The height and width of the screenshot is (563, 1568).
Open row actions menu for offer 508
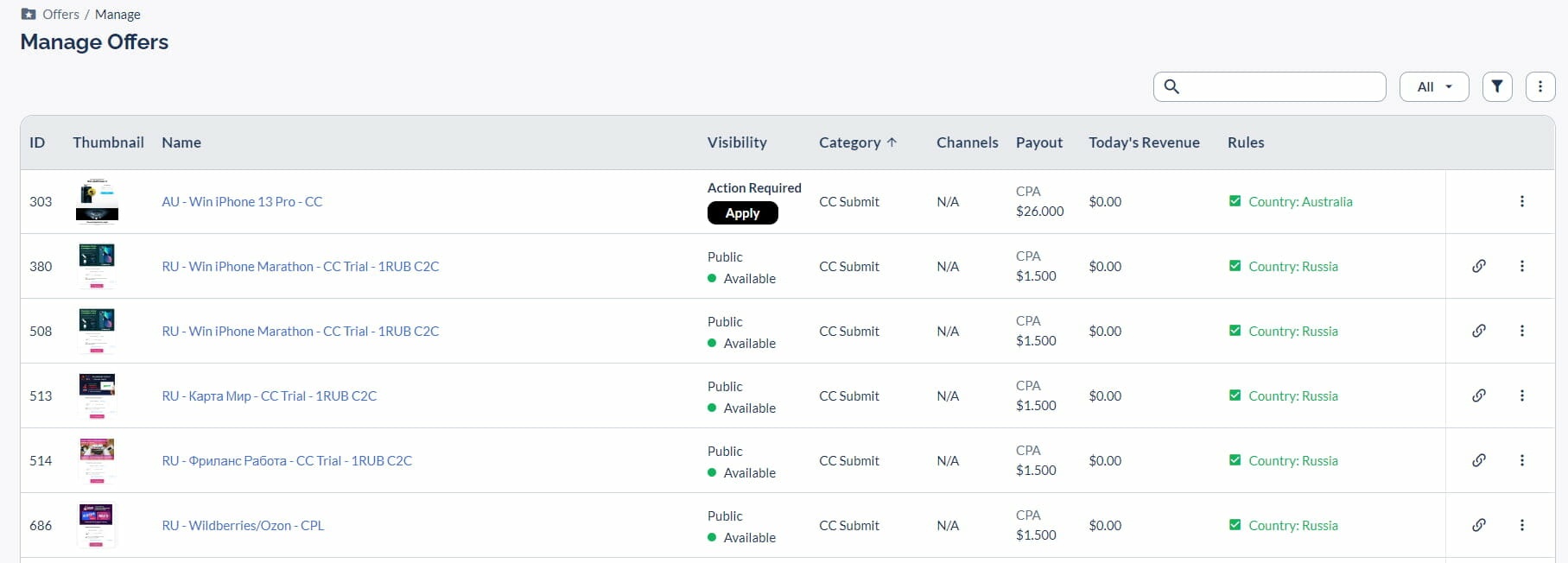pyautogui.click(x=1521, y=331)
